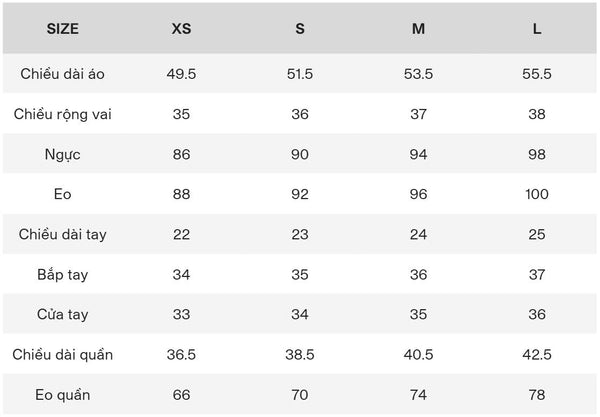Select the XS column header
Image resolution: width=600 pixels, height=417 pixels.
pyautogui.click(x=181, y=29)
